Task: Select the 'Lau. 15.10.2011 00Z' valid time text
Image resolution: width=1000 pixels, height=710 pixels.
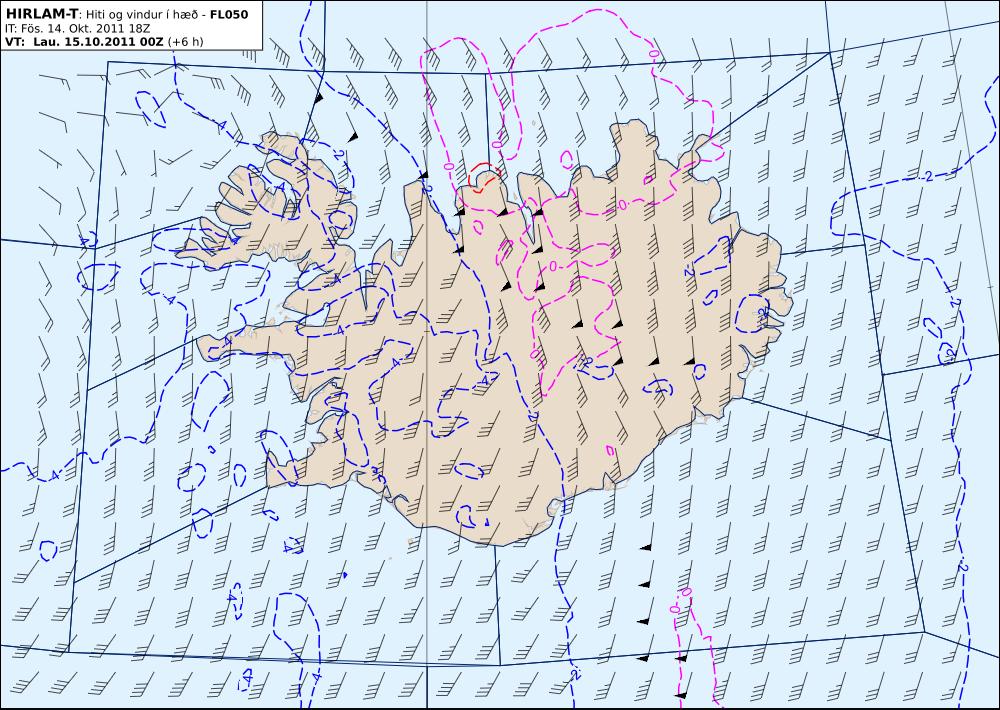Action: coord(99,42)
